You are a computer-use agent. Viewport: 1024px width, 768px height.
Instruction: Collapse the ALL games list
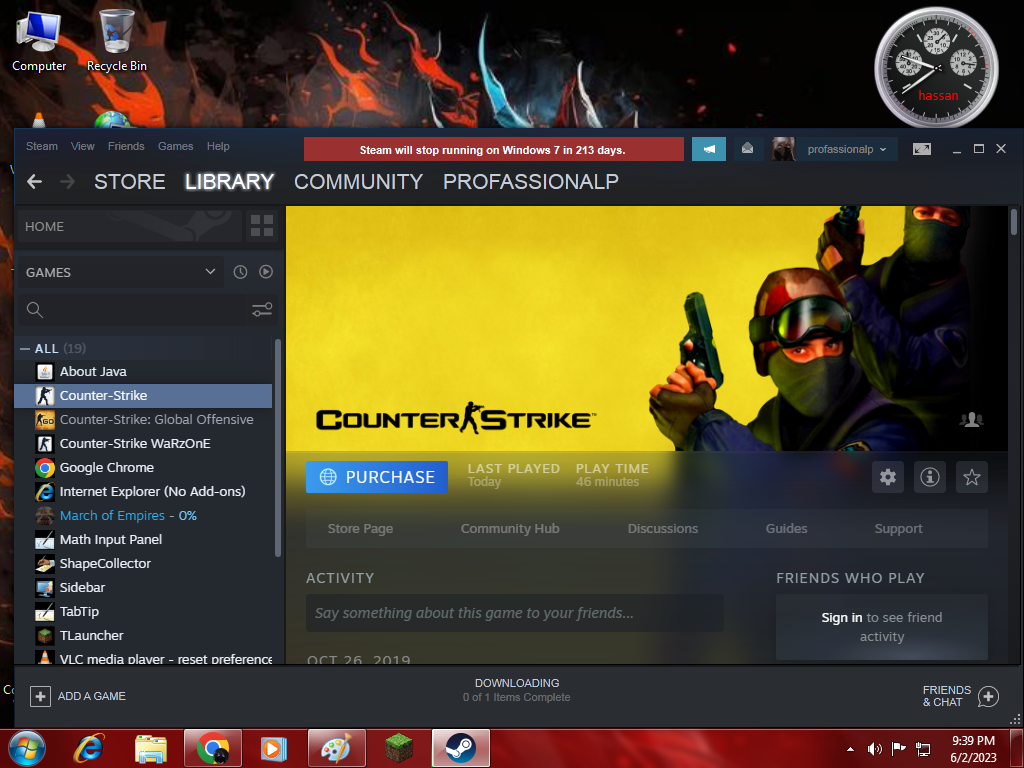click(25, 348)
